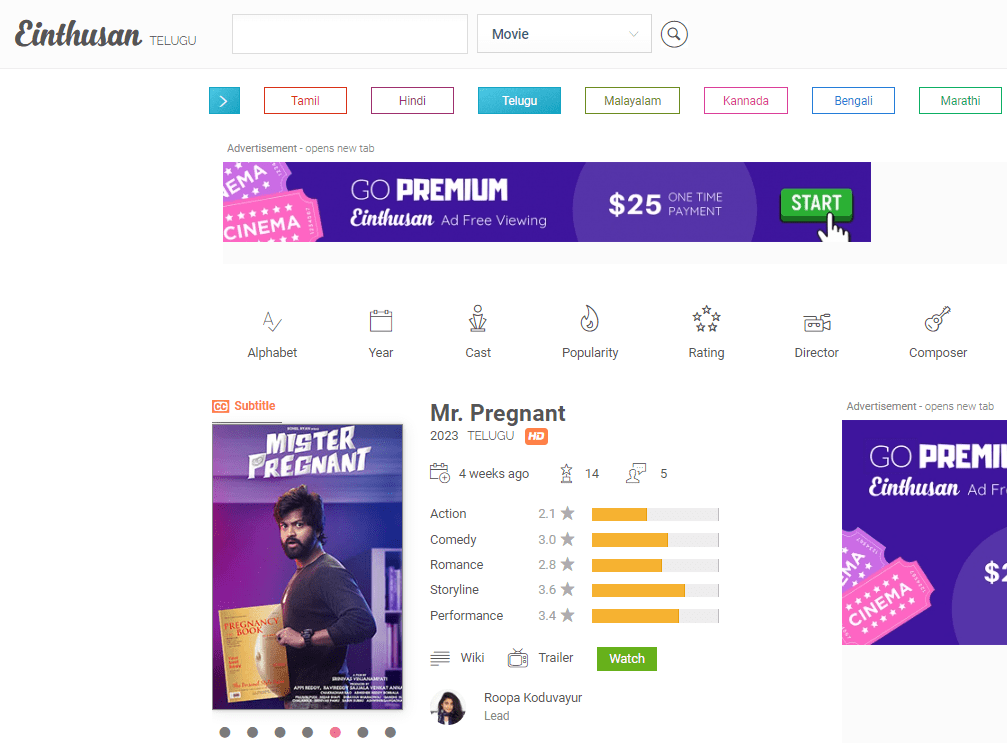Click the magnifier search icon
This screenshot has width=1007, height=747.
pos(674,34)
